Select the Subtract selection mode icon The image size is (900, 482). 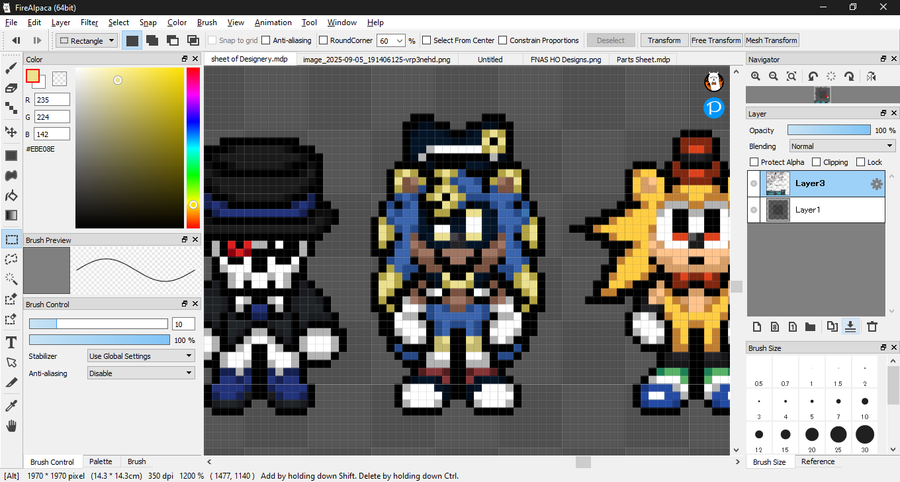point(173,40)
